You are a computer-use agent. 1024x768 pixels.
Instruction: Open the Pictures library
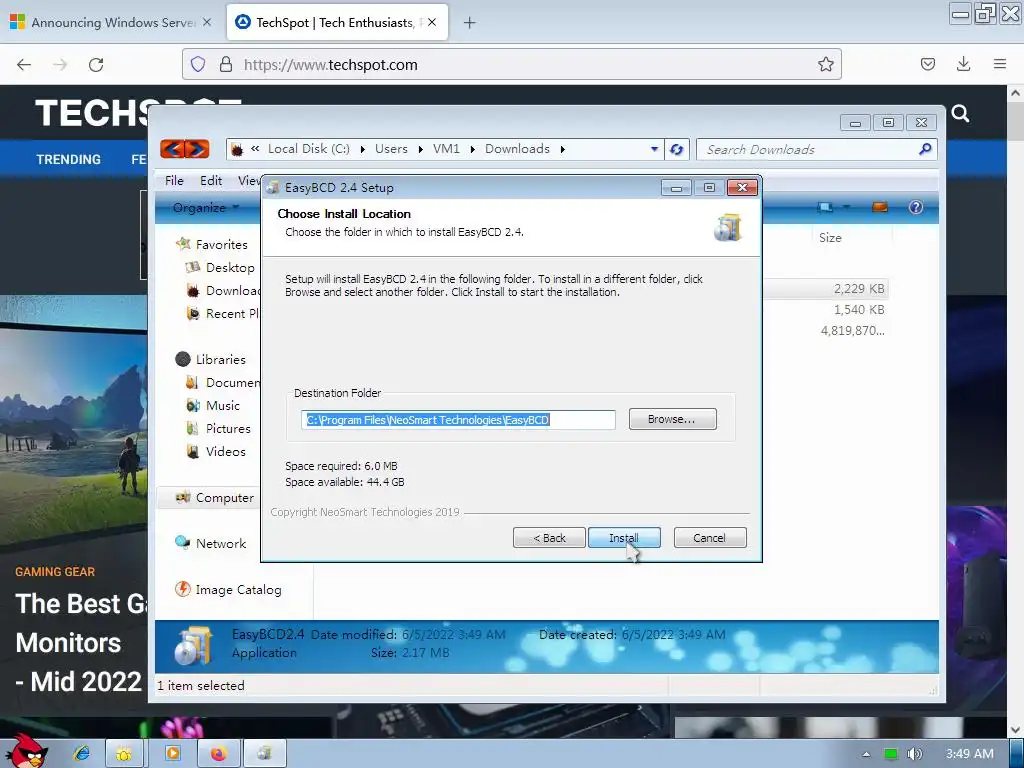point(219,428)
